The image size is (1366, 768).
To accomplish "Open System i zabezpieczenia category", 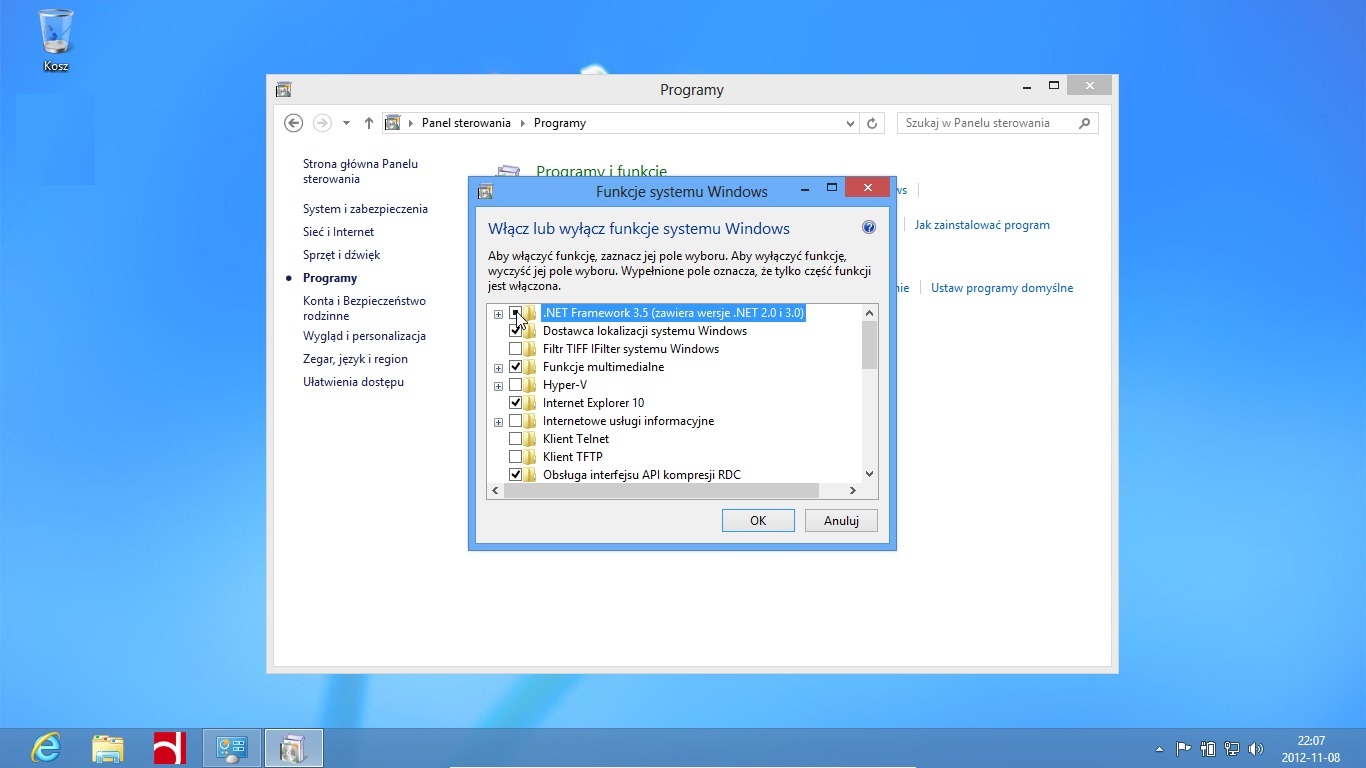I will coord(365,209).
